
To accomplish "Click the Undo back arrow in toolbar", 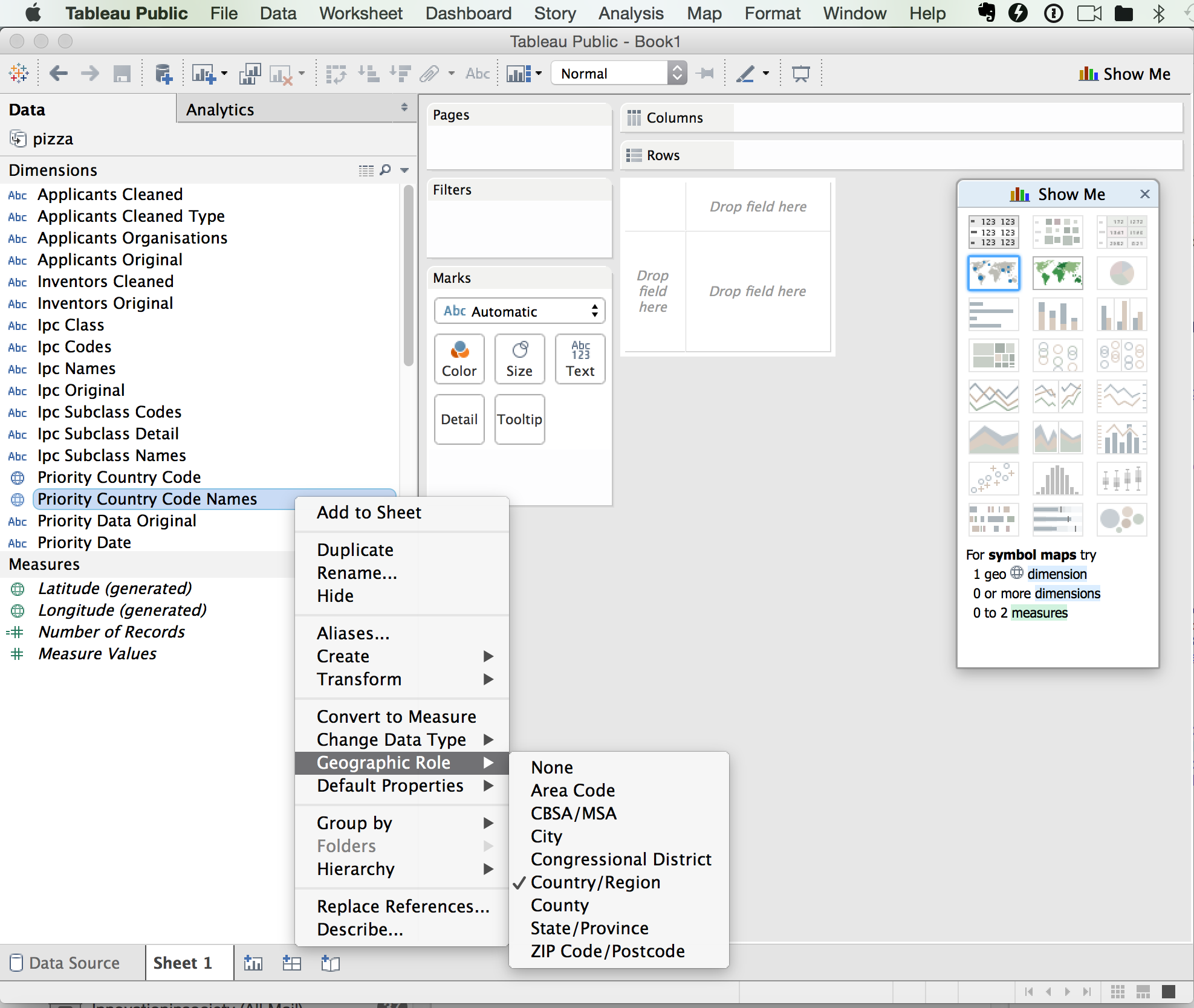I will coord(58,74).
